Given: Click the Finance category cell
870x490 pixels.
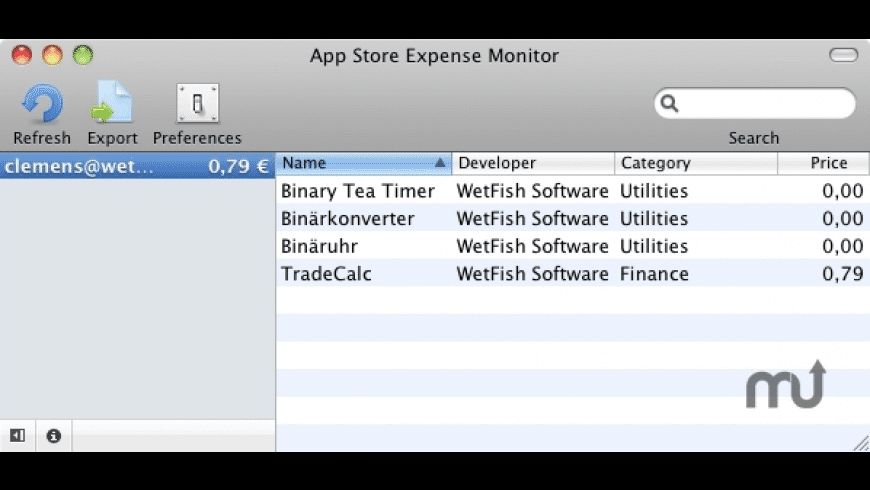Looking at the screenshot, I should point(654,274).
